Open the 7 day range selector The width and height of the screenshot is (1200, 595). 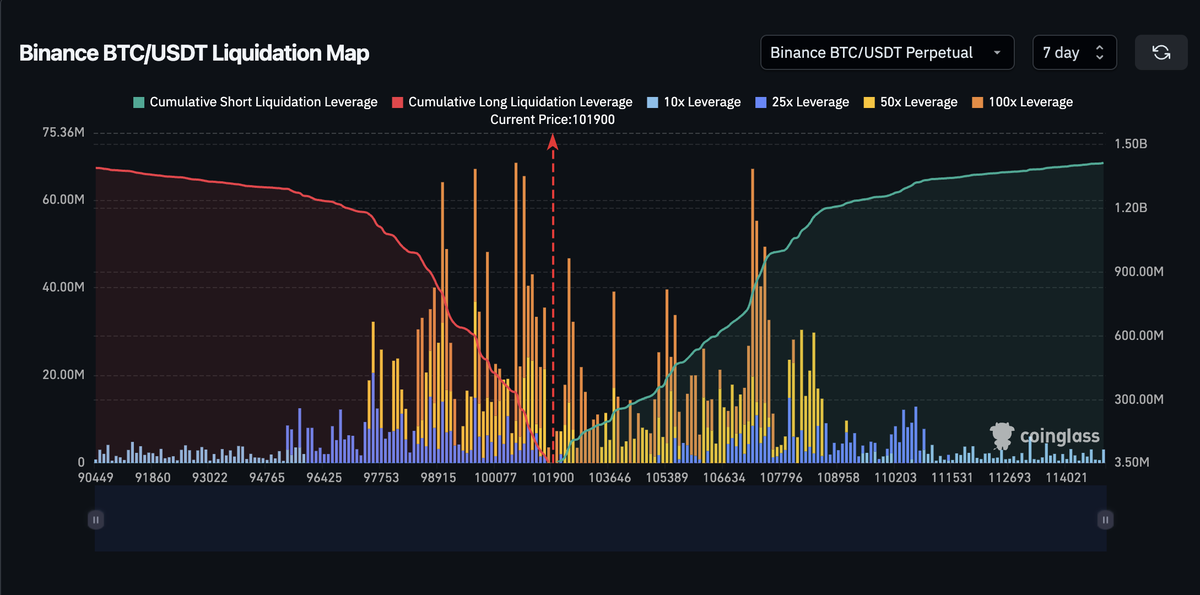coord(1074,52)
